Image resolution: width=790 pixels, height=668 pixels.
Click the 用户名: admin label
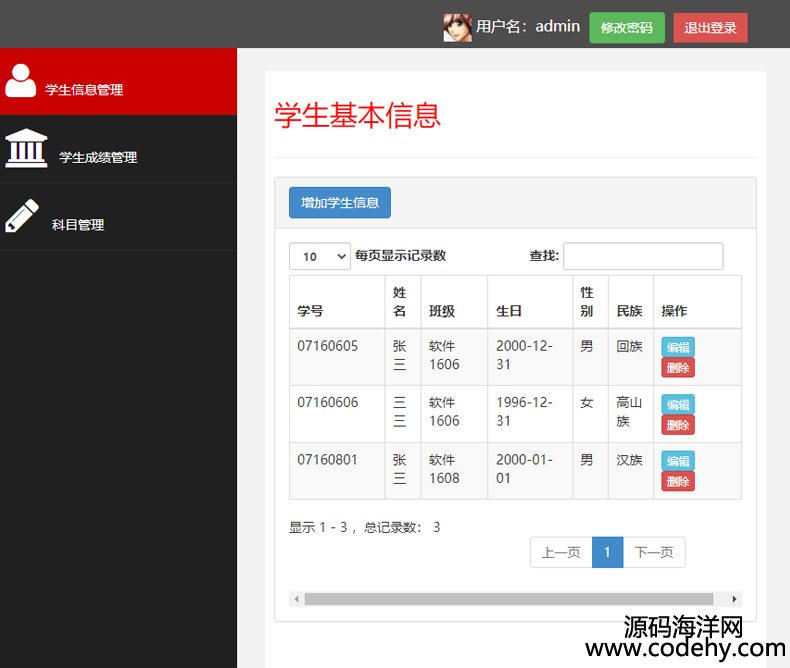pyautogui.click(x=528, y=26)
